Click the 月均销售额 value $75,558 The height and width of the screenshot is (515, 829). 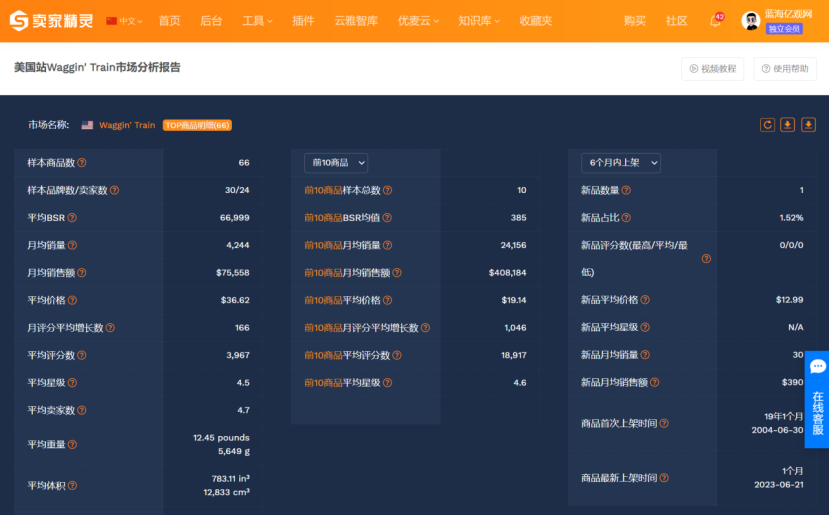tap(233, 273)
